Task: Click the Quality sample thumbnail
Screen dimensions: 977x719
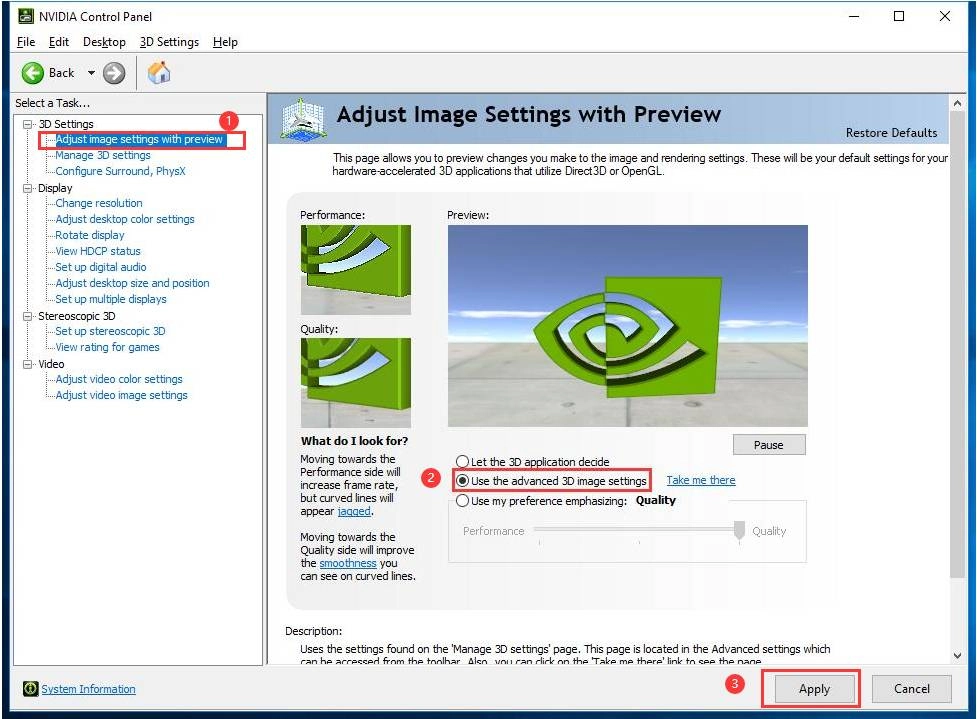Action: (356, 383)
